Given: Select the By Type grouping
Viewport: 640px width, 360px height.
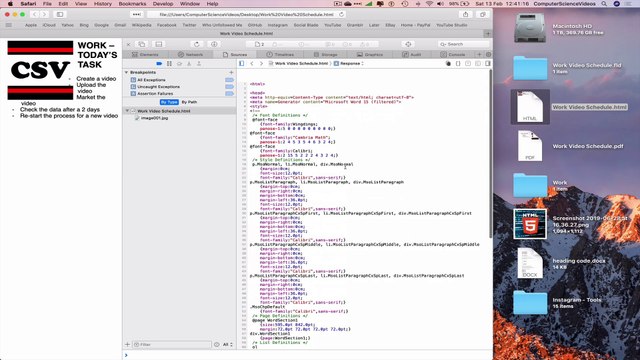Looking at the screenshot, I should tap(169, 102).
